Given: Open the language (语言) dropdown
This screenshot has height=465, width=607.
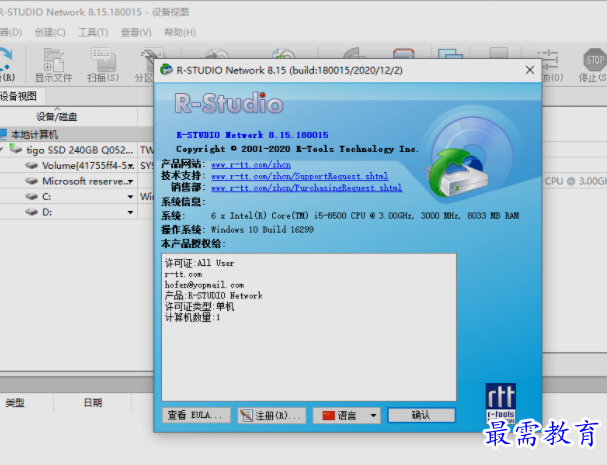Looking at the screenshot, I should pyautogui.click(x=347, y=415).
